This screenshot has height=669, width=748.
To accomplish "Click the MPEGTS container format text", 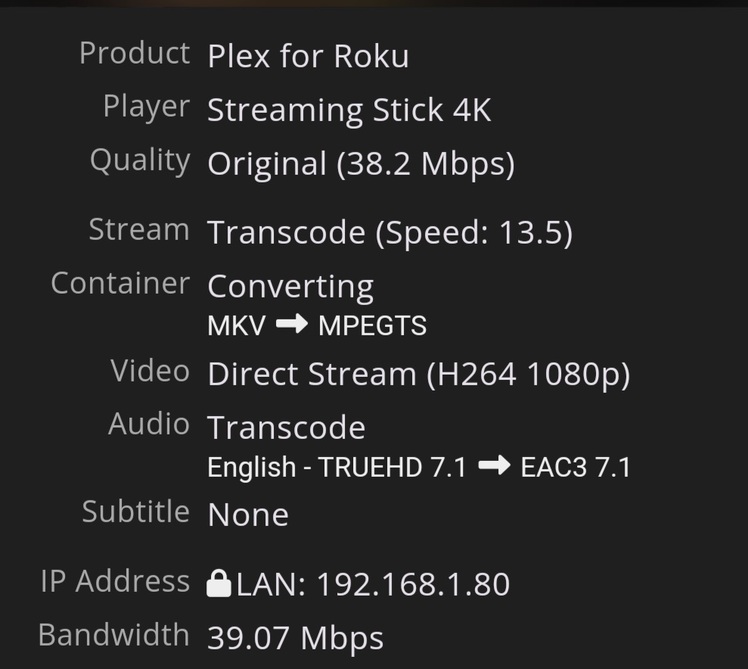I will point(372,325).
